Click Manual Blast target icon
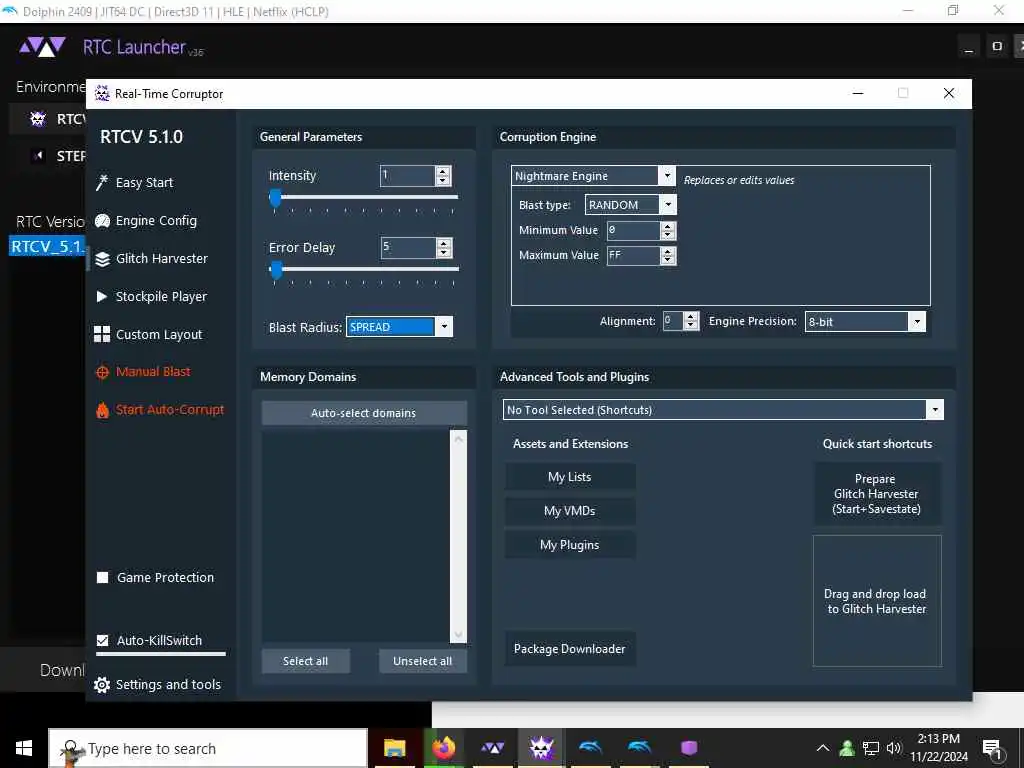The height and width of the screenshot is (768, 1024). (x=102, y=372)
